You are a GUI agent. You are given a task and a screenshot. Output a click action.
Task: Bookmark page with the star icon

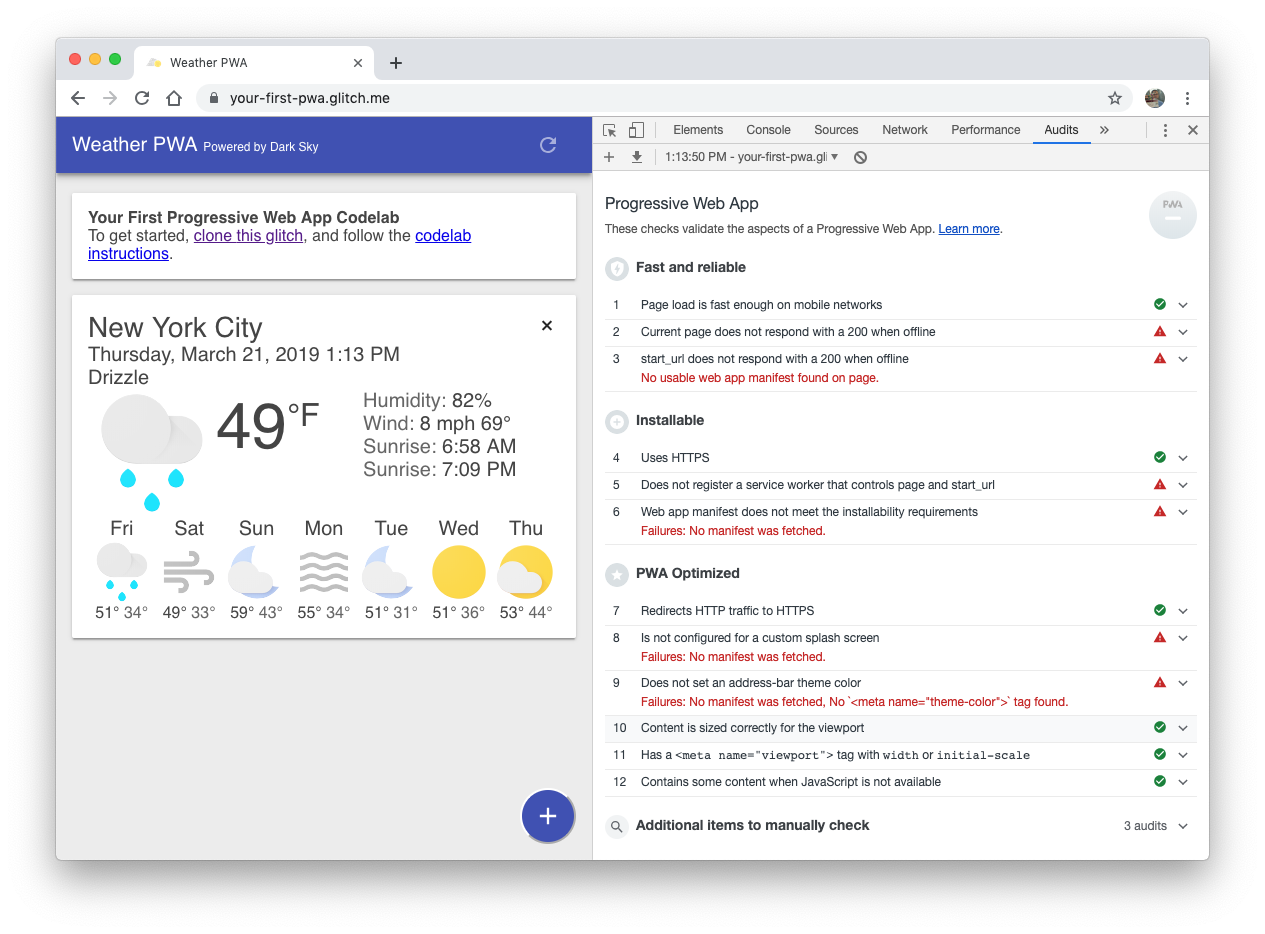click(1114, 98)
